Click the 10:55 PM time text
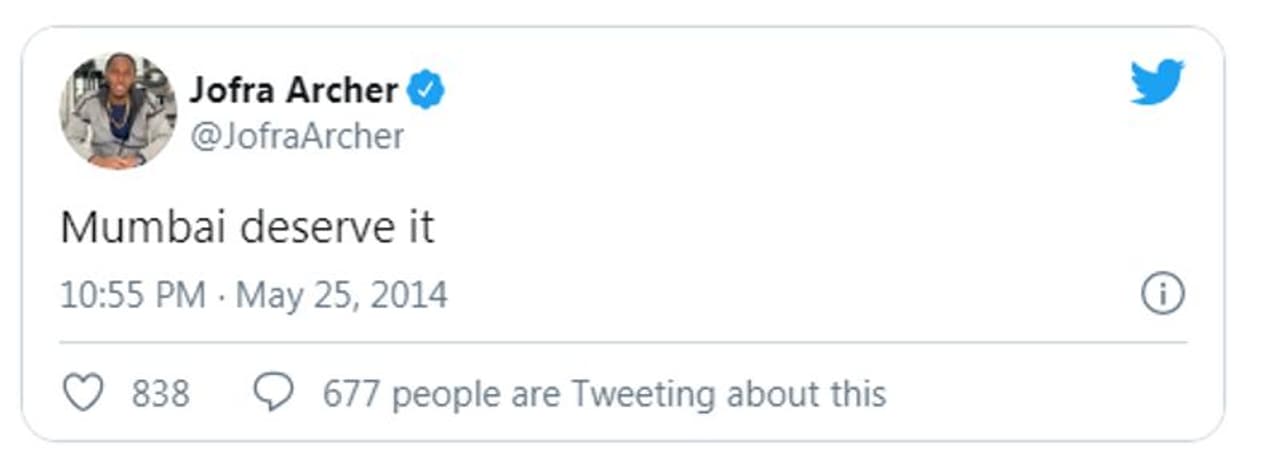1280x461 pixels. [x=132, y=296]
